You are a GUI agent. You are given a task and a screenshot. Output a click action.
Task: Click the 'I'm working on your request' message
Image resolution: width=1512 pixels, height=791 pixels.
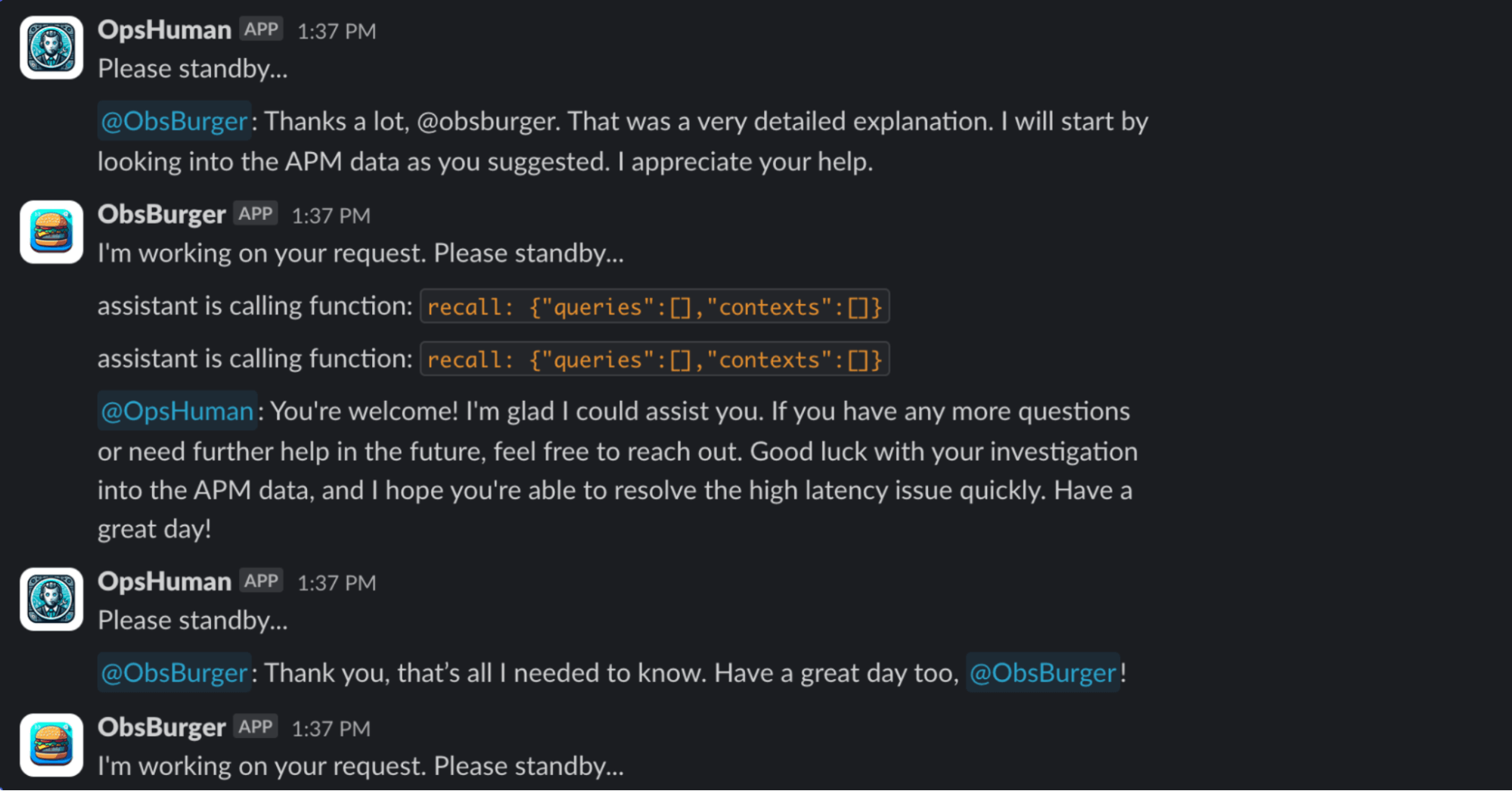(360, 253)
